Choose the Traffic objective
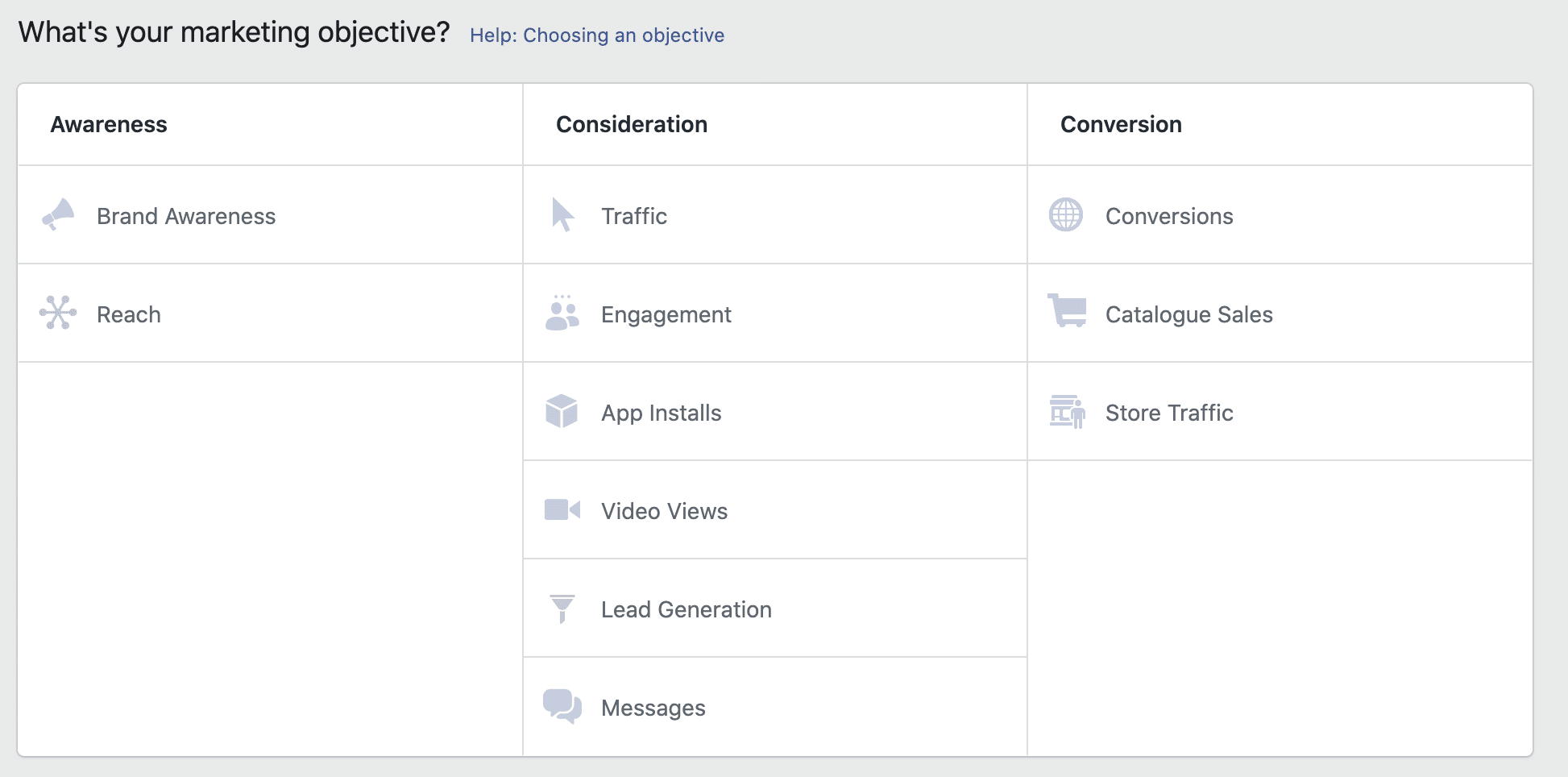Viewport: 1568px width, 777px height. coord(634,215)
